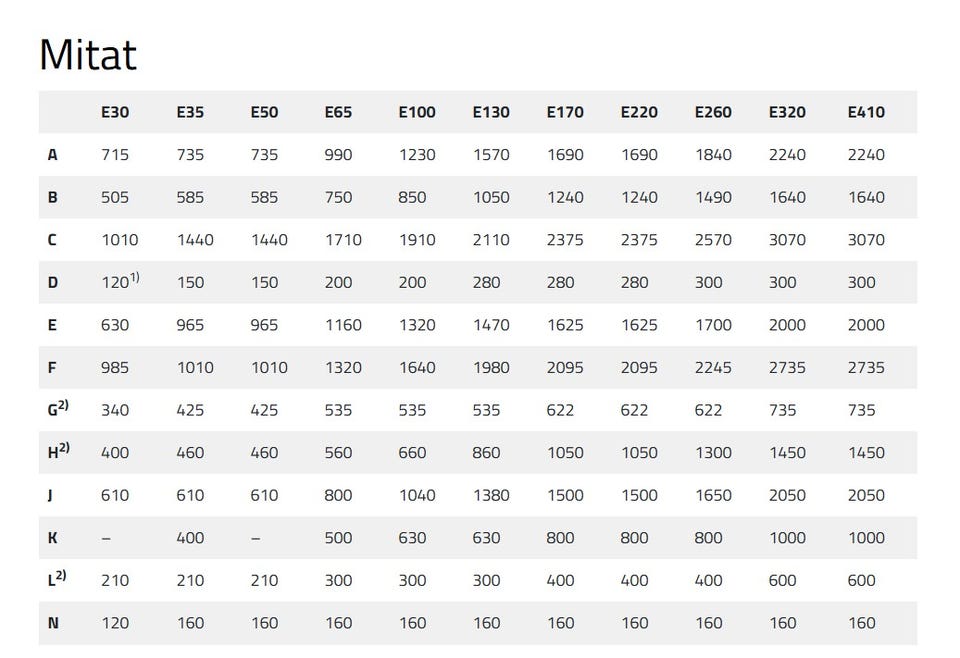Click the E30 column header
The image size is (960, 658).
tap(115, 112)
